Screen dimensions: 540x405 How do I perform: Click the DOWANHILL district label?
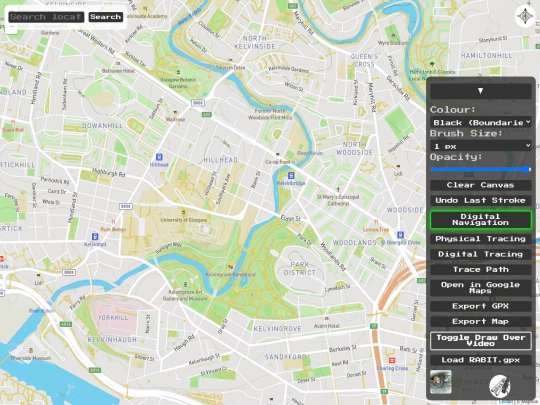pyautogui.click(x=103, y=126)
